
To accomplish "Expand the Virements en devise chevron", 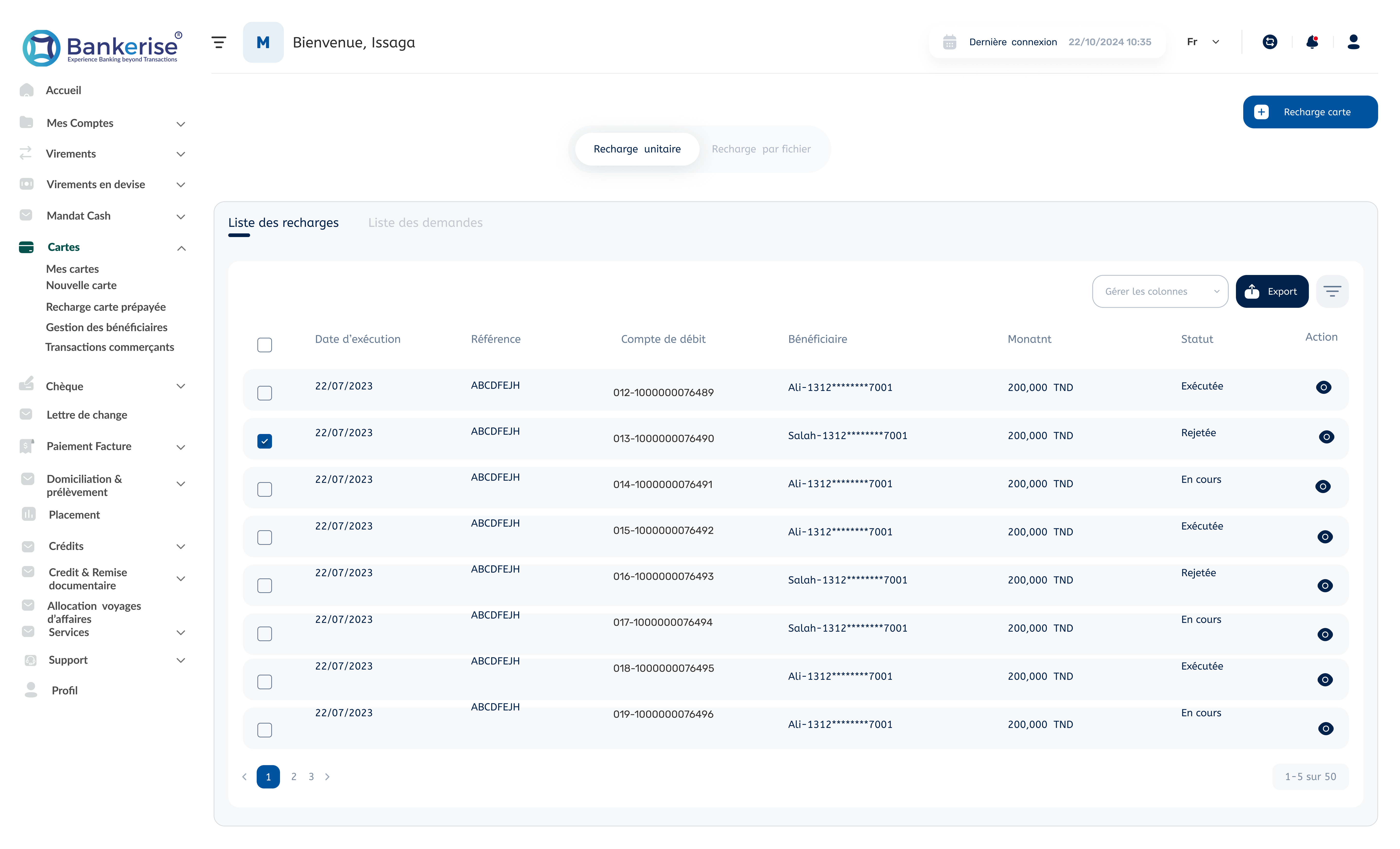I will tap(181, 185).
